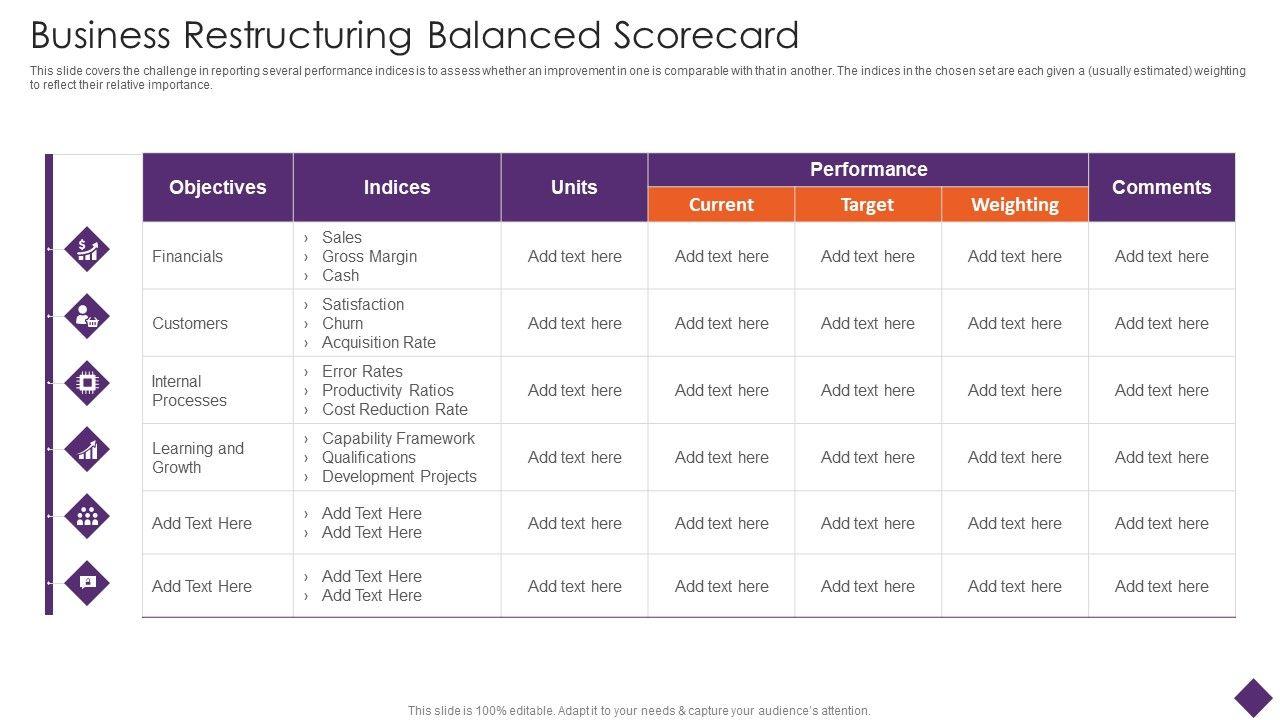Click the purple diamond in the bottom-right corner
The height and width of the screenshot is (720, 1280).
[x=1253, y=698]
